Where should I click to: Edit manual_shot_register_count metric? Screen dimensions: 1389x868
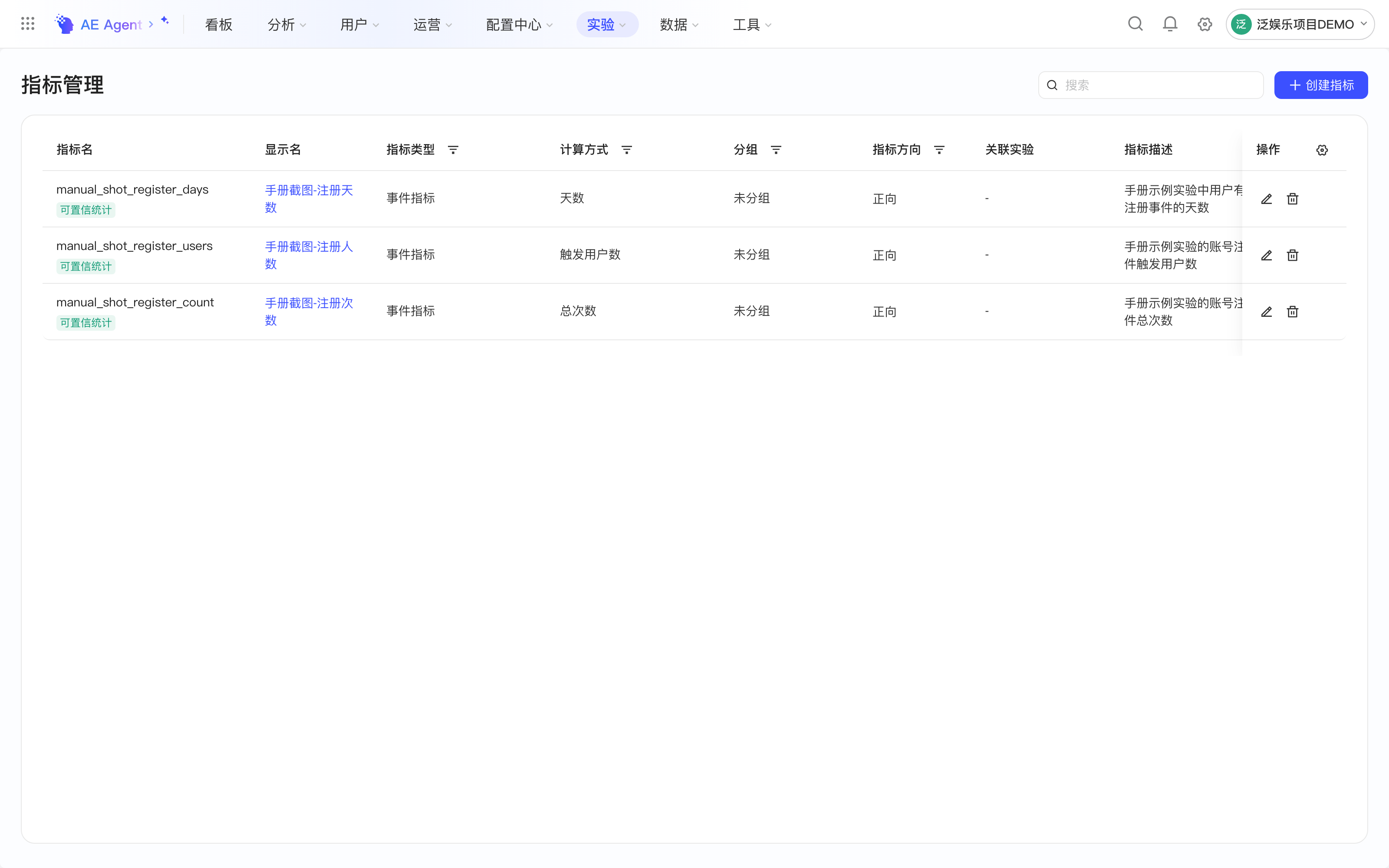pyautogui.click(x=1267, y=311)
